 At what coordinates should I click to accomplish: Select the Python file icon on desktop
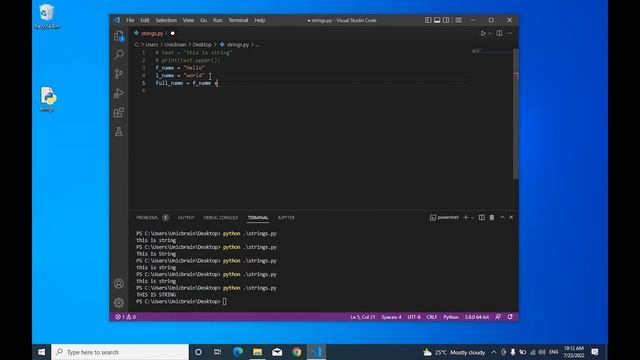47,99
